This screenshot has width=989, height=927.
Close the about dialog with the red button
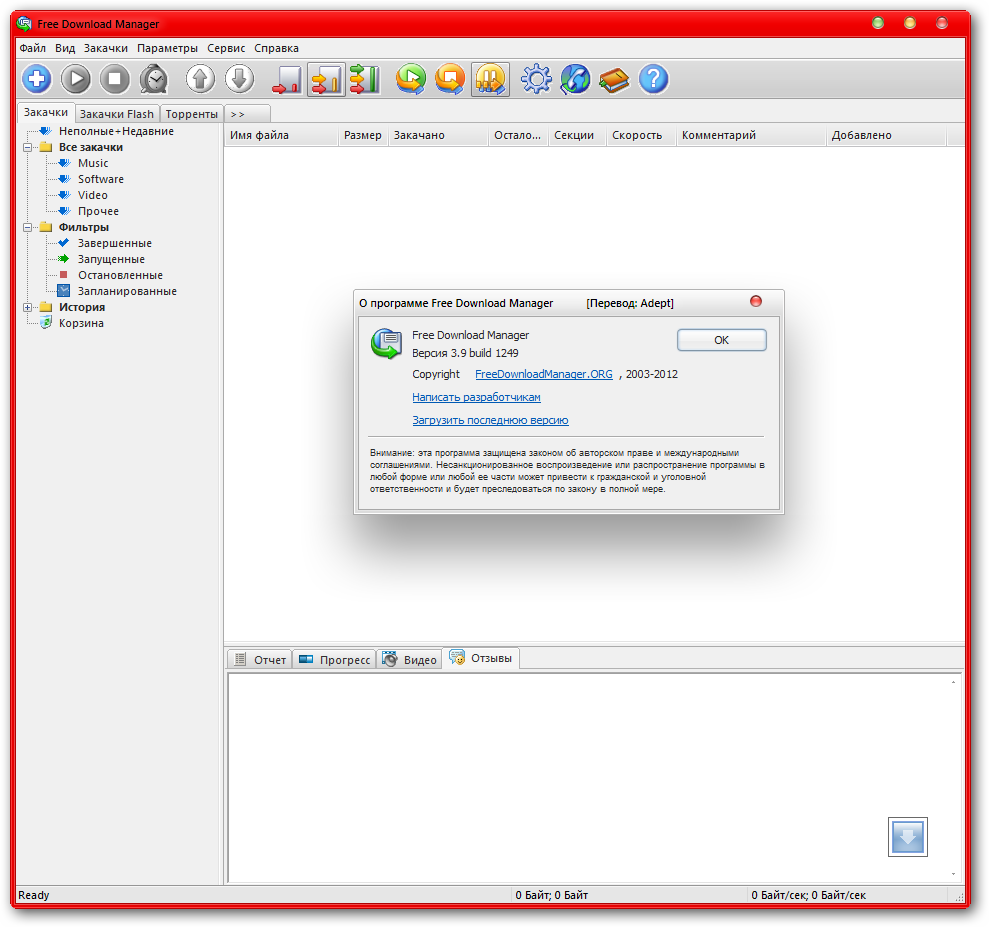point(756,301)
